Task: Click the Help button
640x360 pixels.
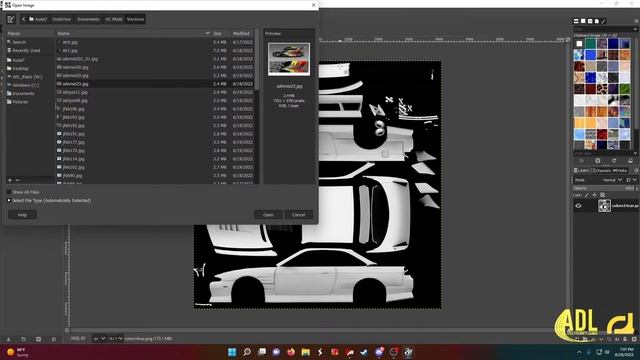Action: click(22, 215)
